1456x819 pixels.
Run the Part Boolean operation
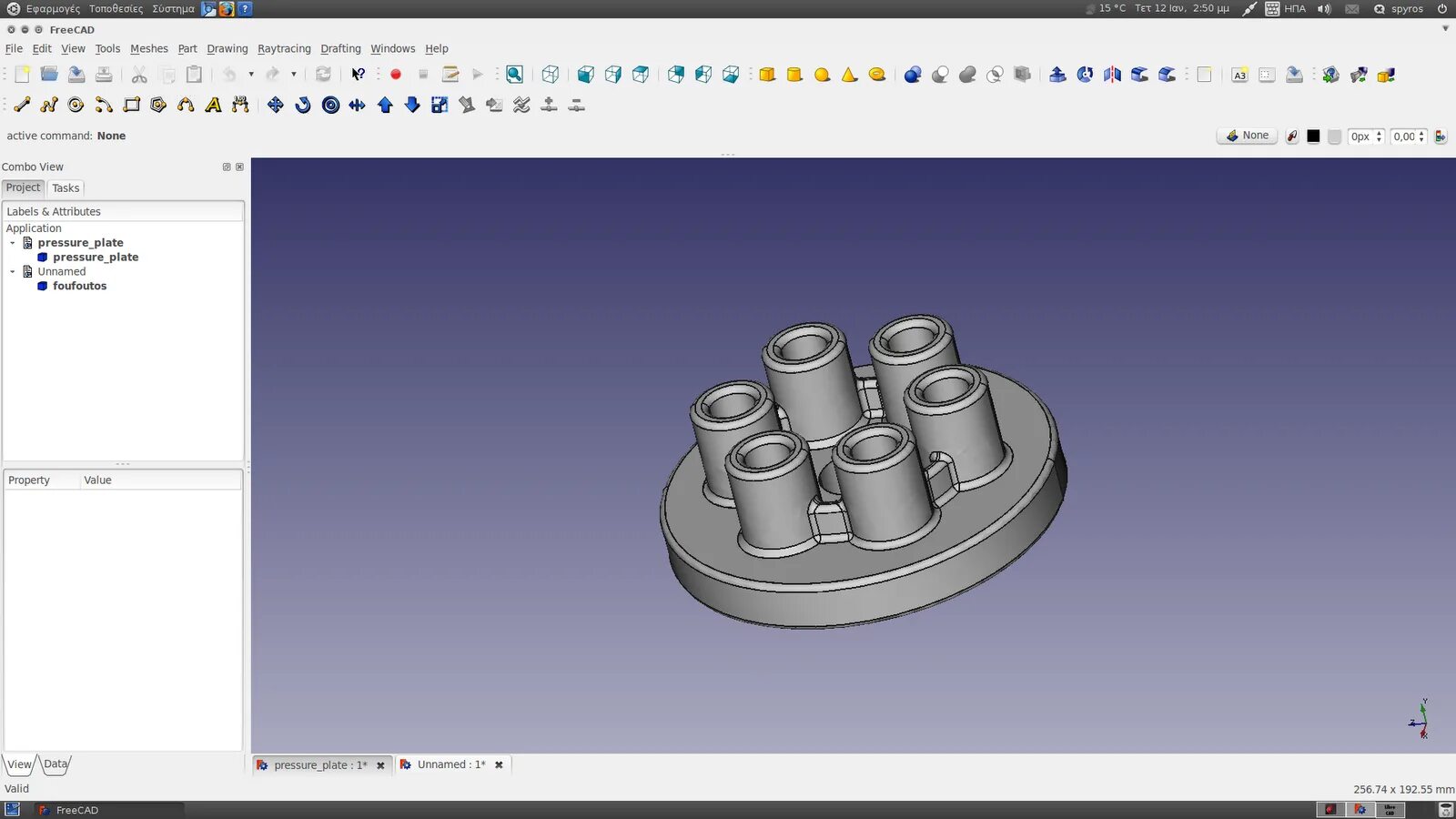pyautogui.click(x=913, y=75)
